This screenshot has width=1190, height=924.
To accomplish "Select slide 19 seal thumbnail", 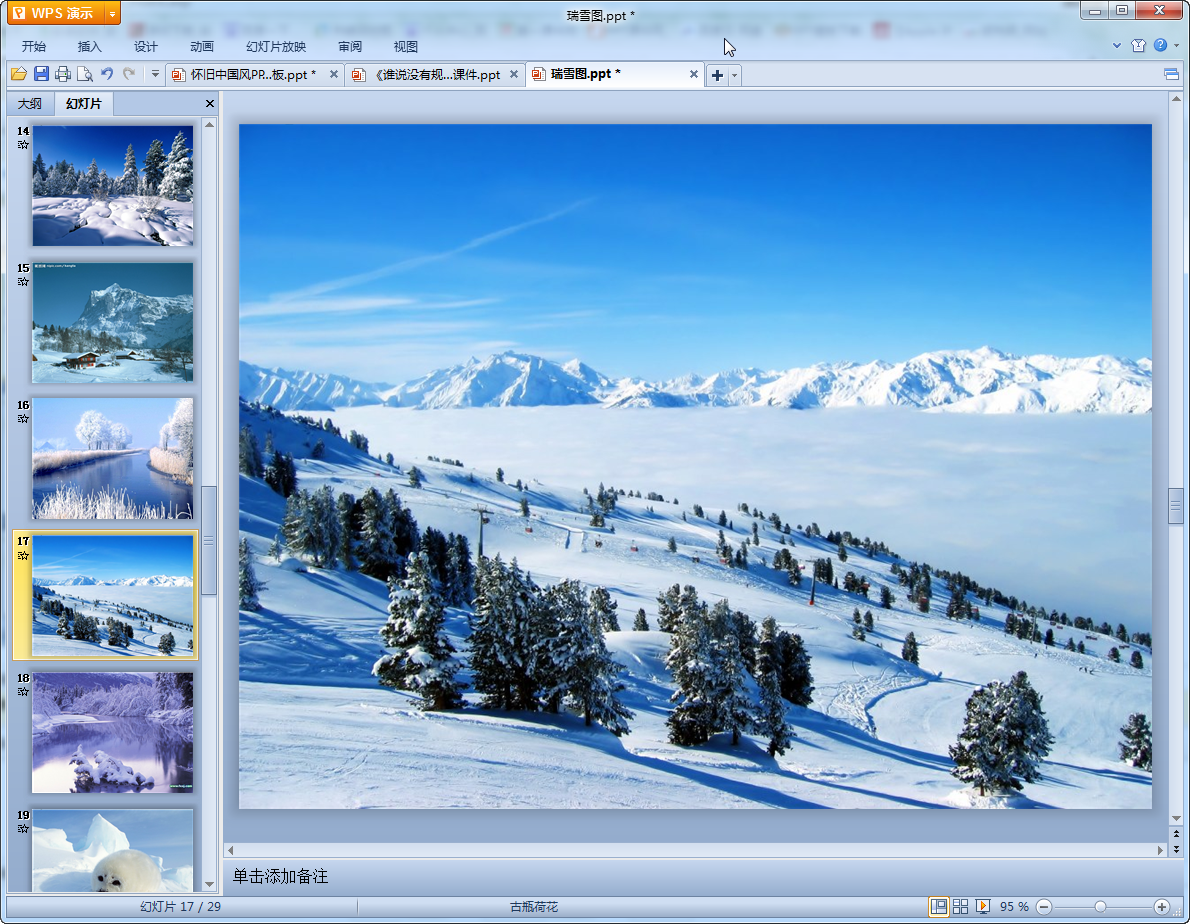I will click(112, 850).
